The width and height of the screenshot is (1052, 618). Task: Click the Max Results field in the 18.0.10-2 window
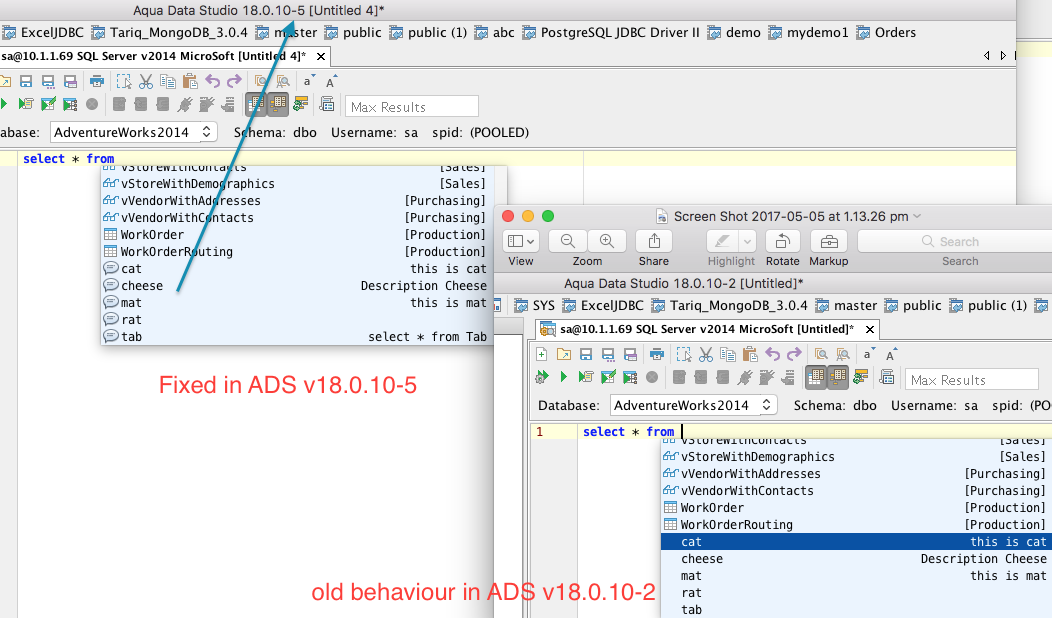click(971, 380)
